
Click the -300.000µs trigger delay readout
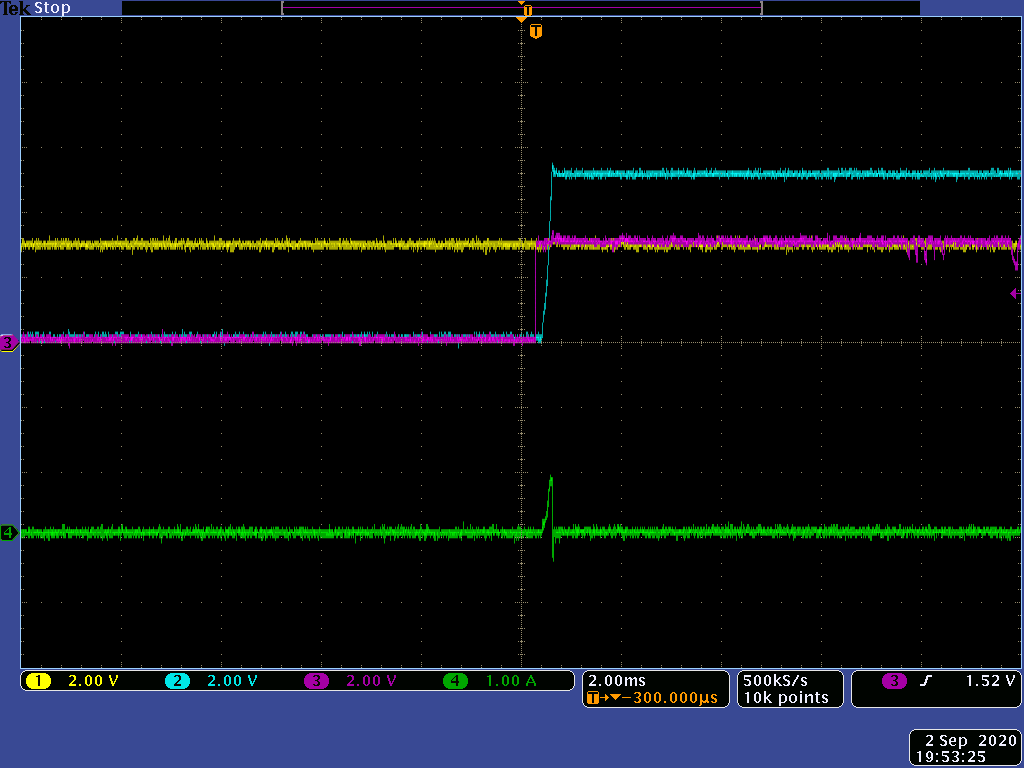coord(671,698)
